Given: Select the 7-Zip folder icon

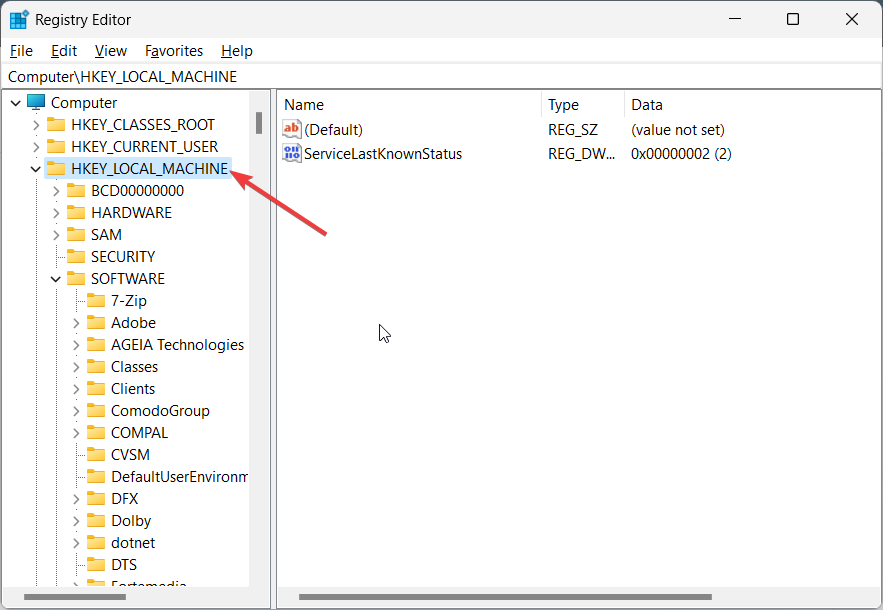Looking at the screenshot, I should point(96,301).
